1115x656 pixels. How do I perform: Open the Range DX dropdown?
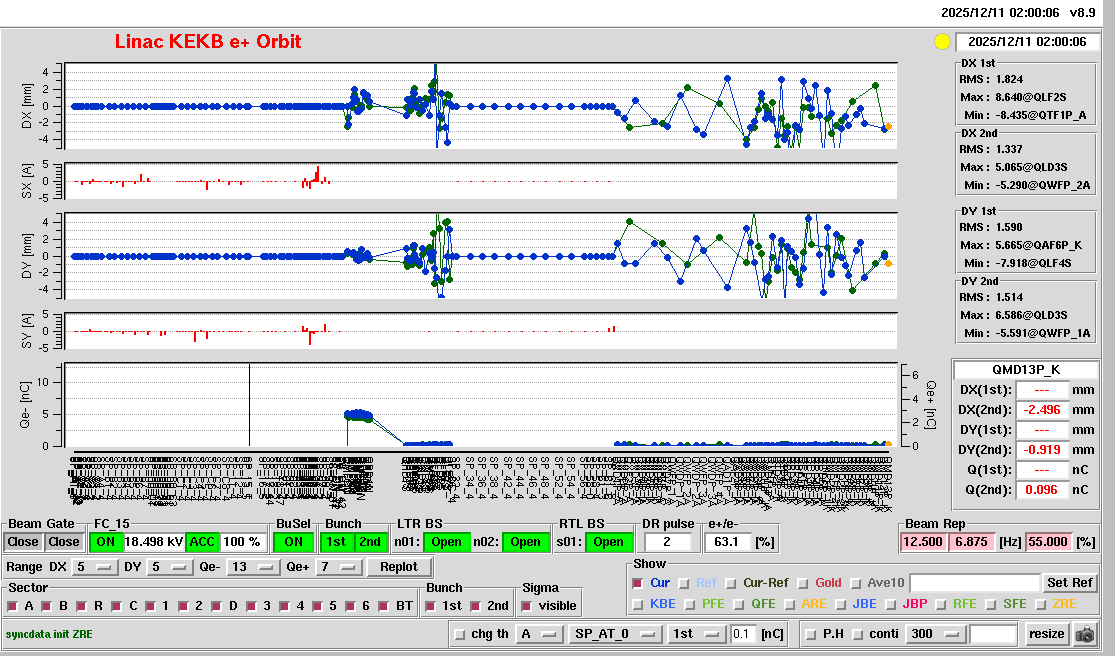(91, 567)
